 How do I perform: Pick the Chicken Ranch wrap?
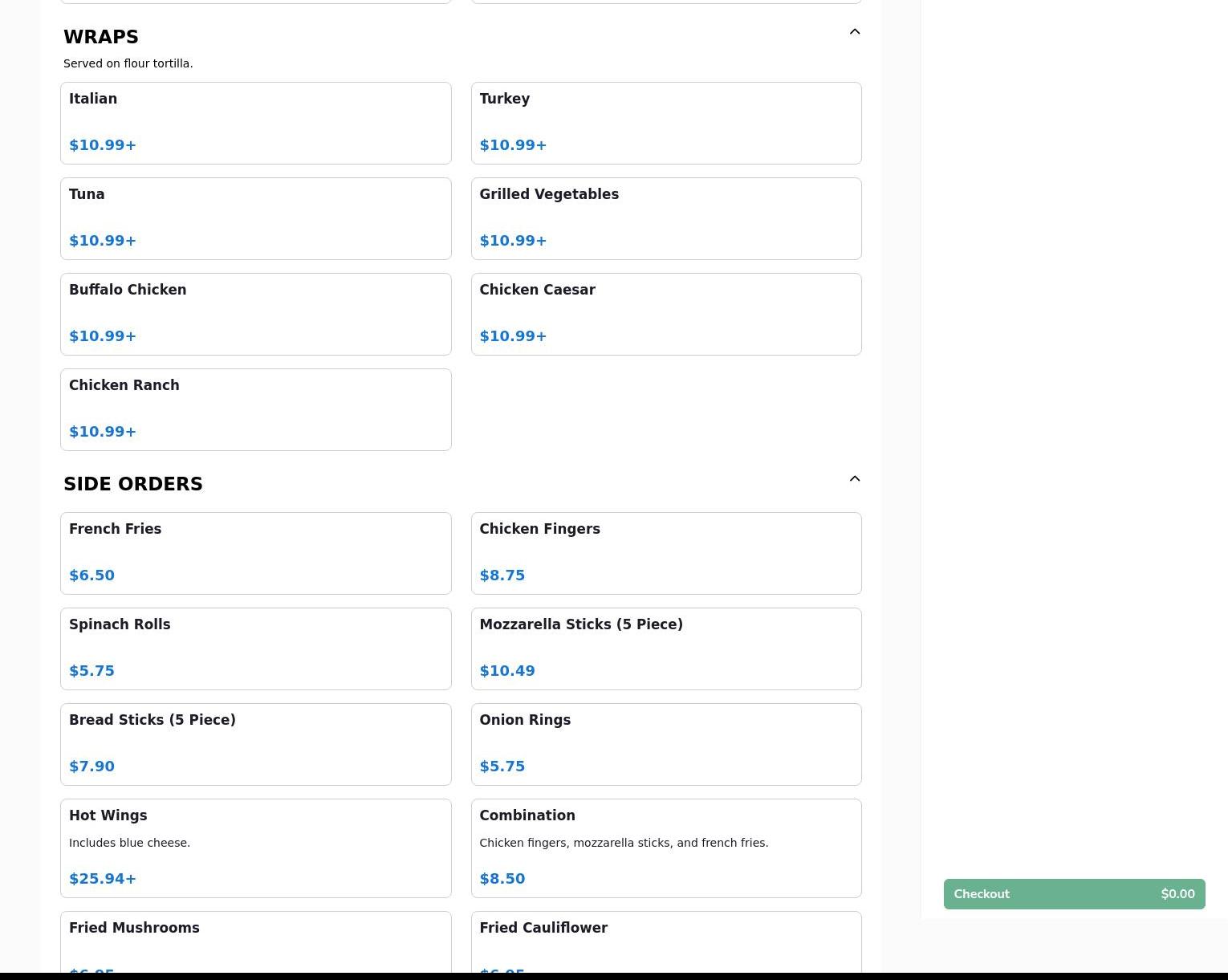(255, 409)
